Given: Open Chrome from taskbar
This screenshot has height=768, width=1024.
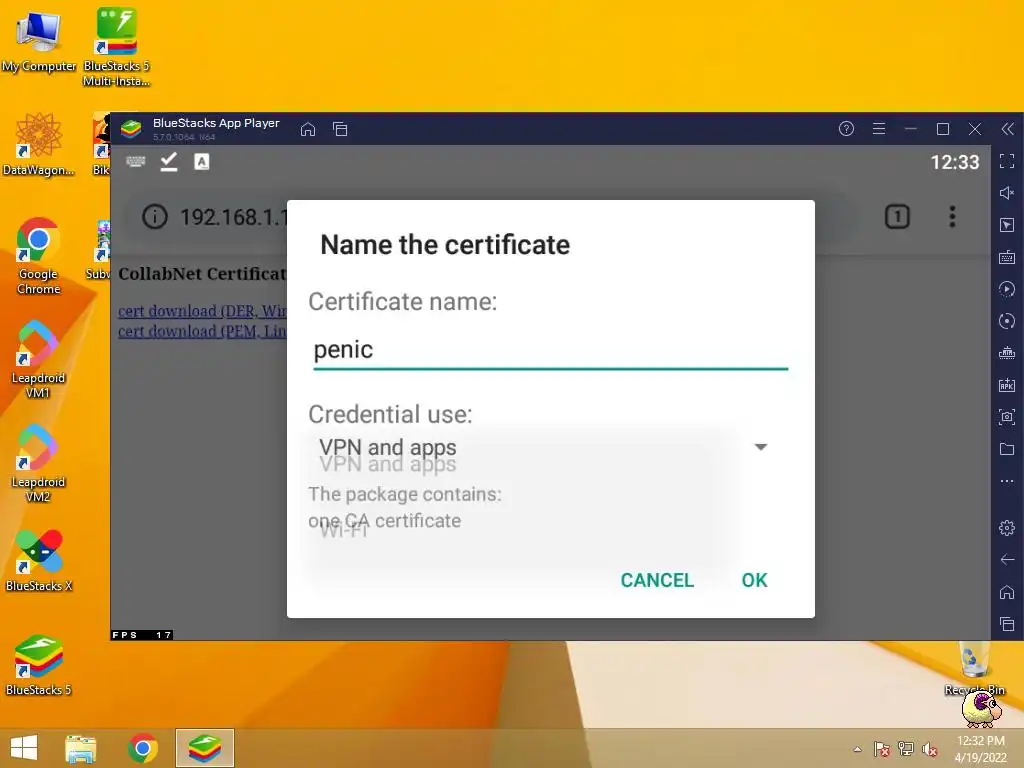Looking at the screenshot, I should tap(143, 748).
